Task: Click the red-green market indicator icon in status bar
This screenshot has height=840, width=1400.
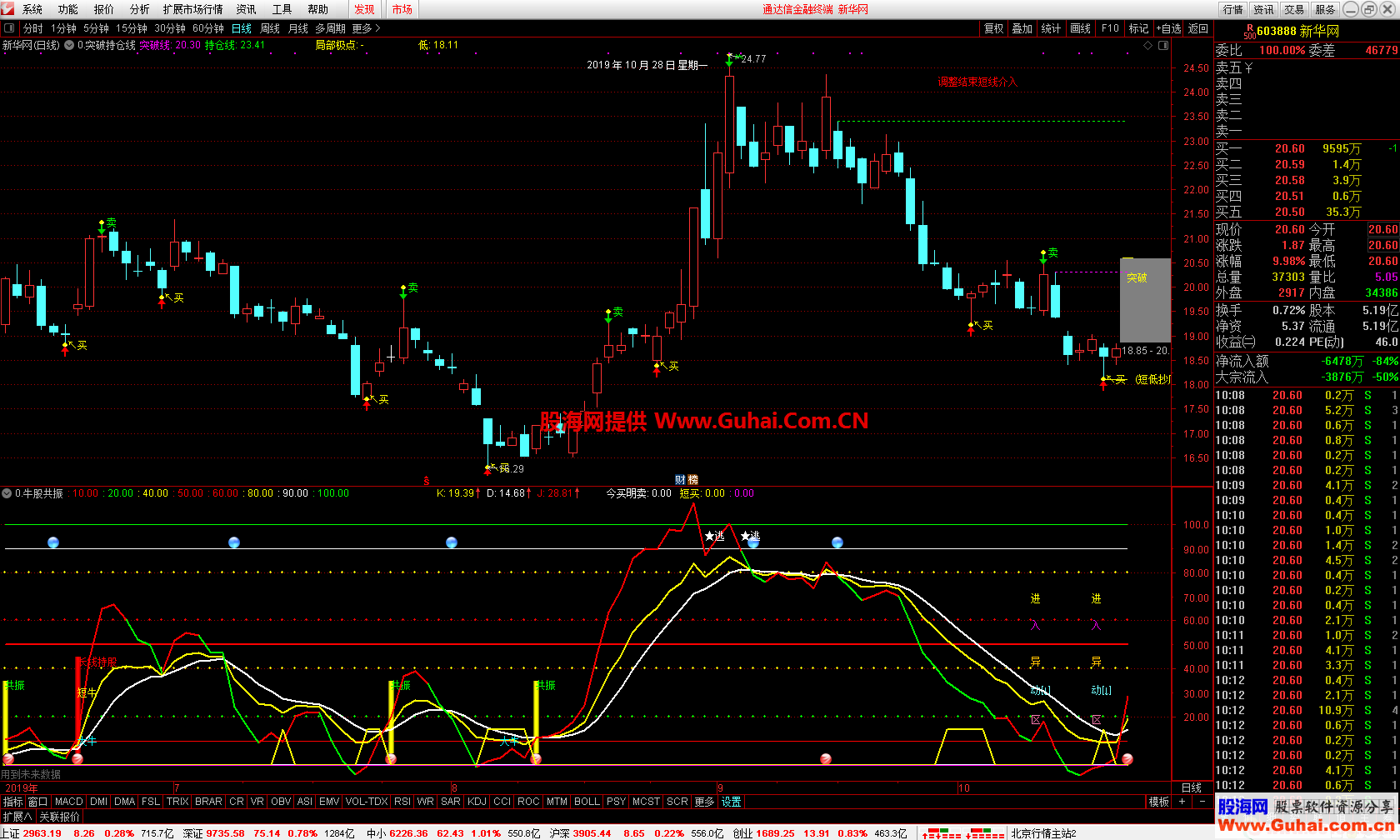Action: [962, 832]
